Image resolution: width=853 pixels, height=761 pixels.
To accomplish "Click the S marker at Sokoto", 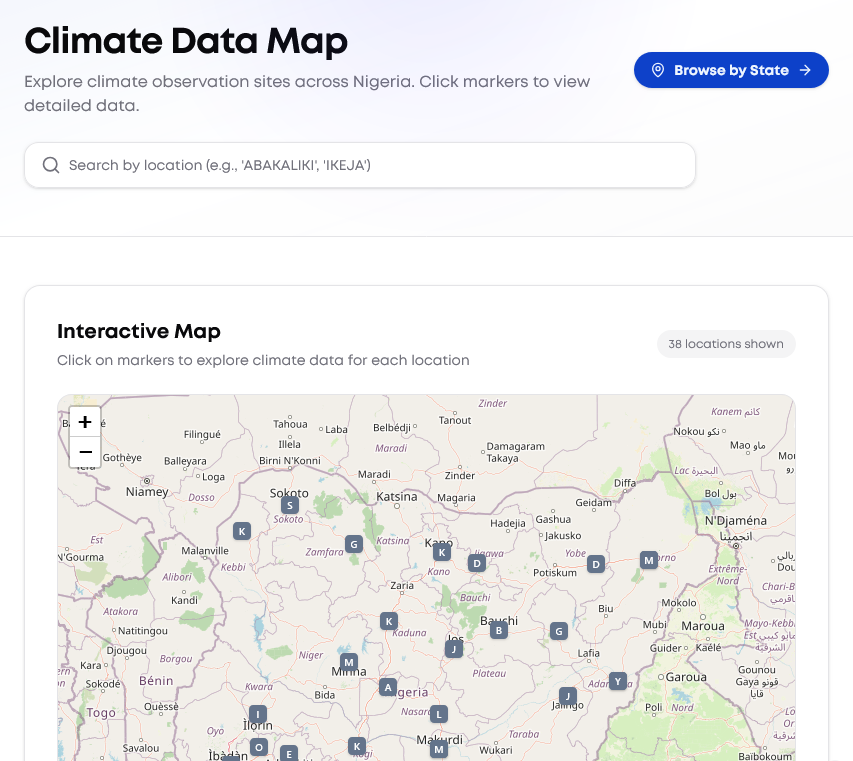I will (x=290, y=505).
